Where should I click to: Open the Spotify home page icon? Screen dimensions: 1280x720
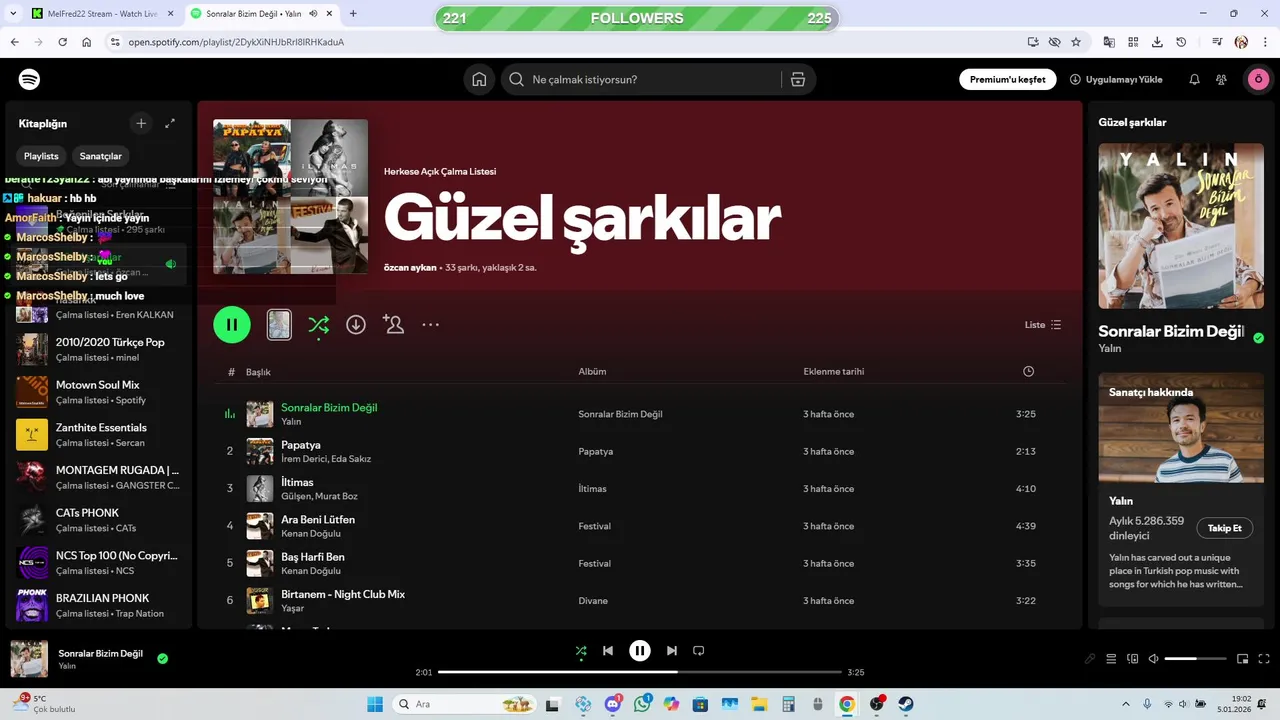pyautogui.click(x=479, y=80)
